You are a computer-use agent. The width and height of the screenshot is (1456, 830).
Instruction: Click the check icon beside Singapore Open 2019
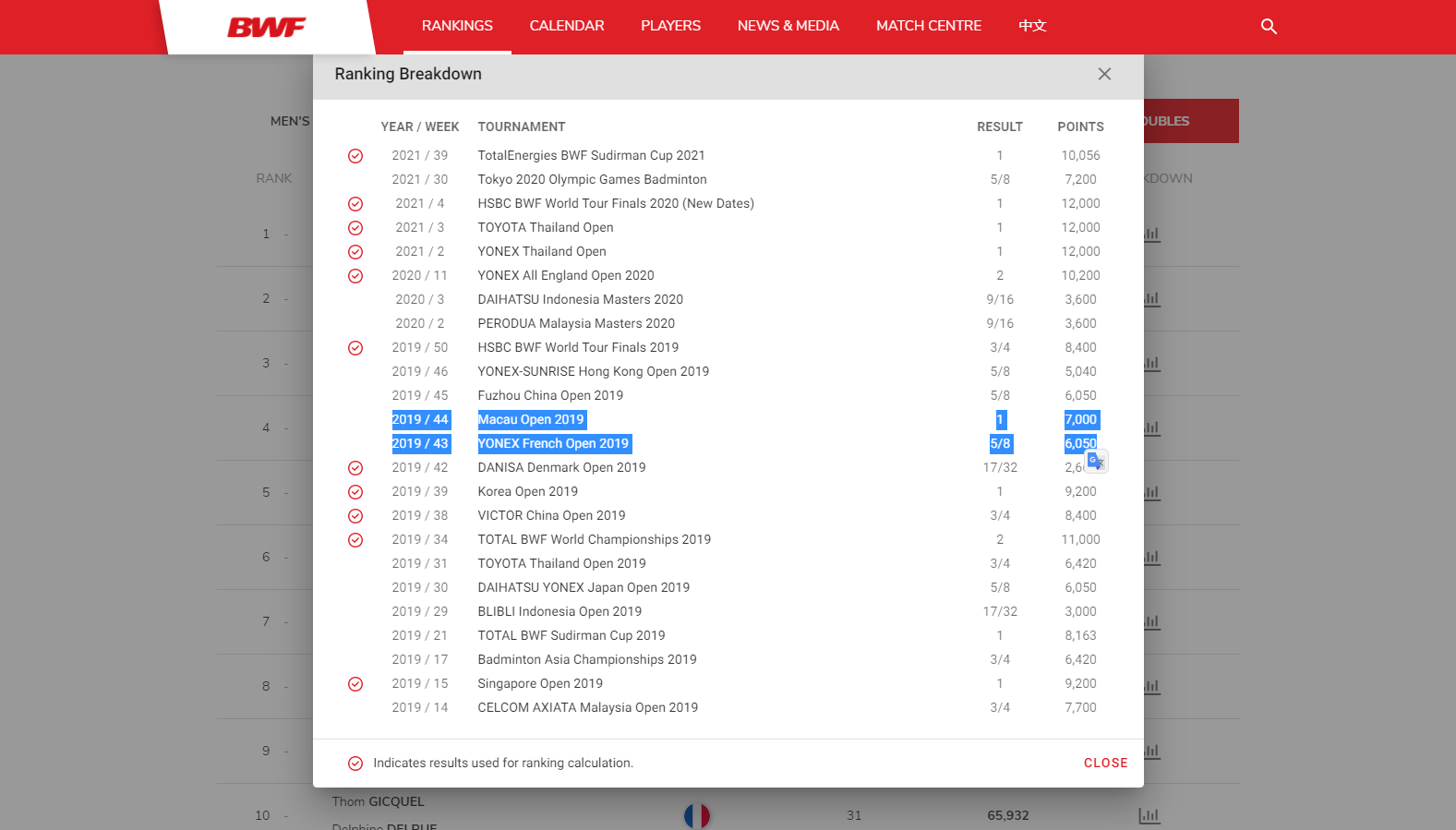click(355, 684)
